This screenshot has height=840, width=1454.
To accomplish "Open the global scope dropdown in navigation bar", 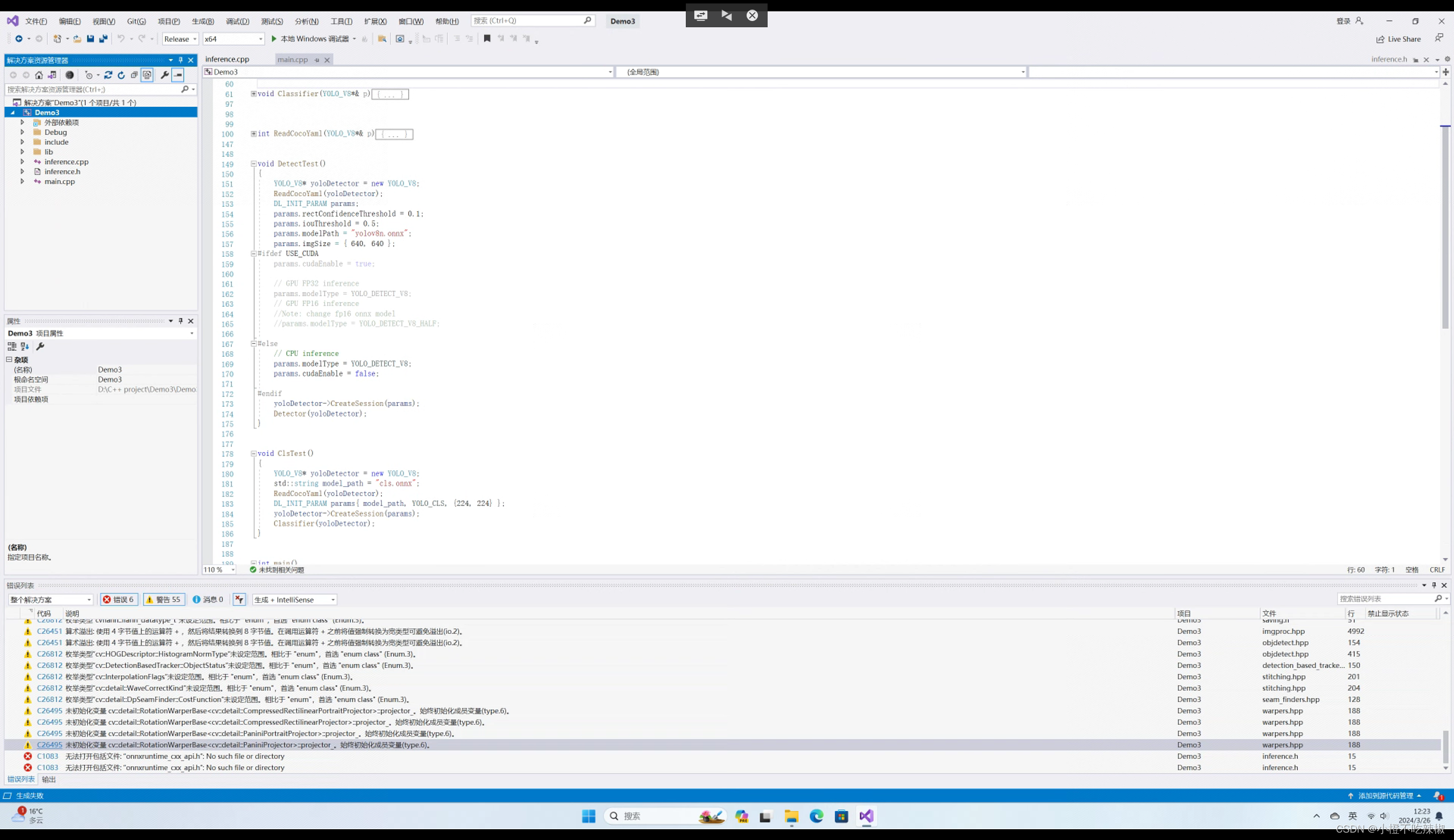I will point(820,72).
